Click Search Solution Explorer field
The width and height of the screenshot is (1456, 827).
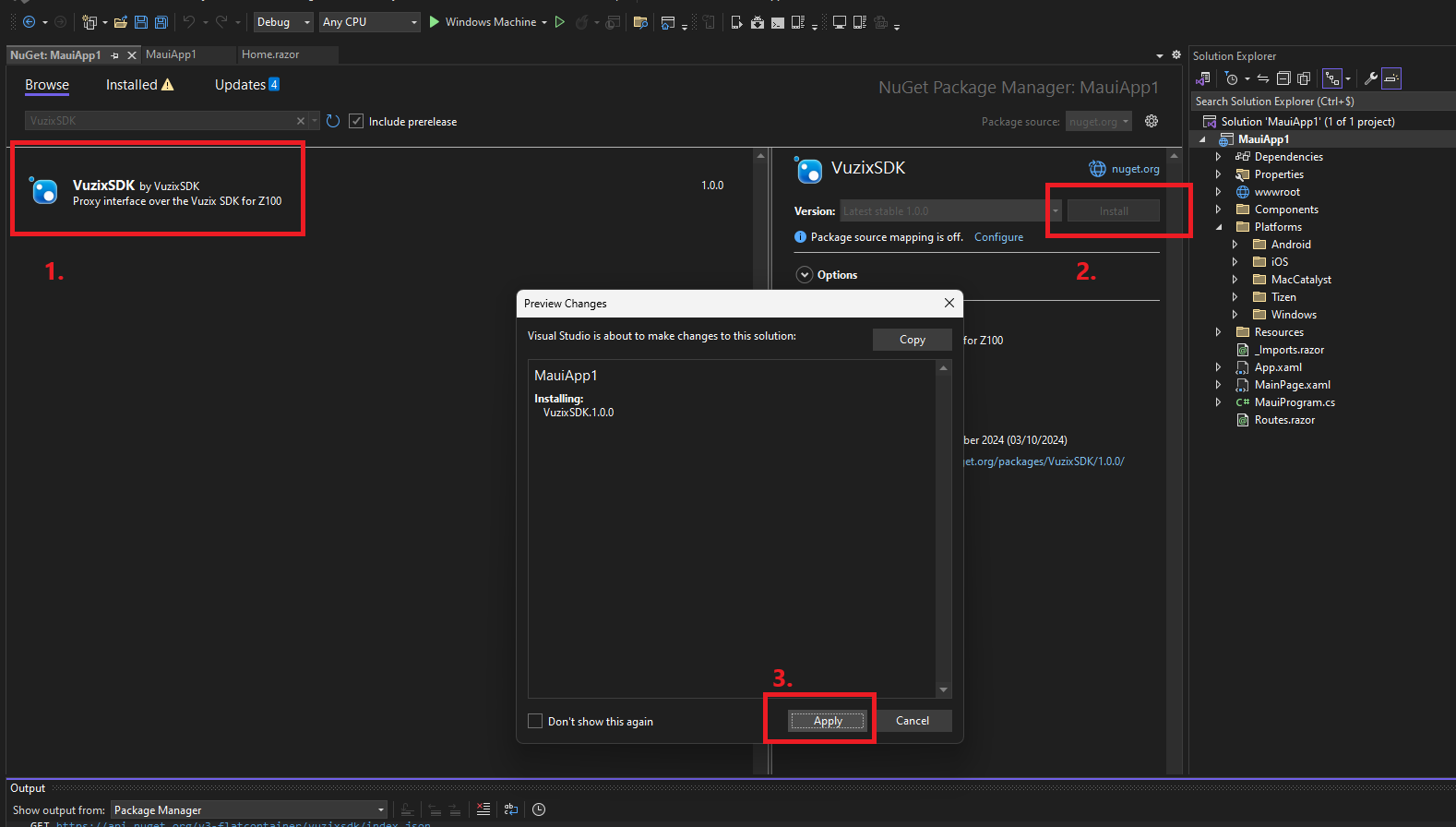tap(1322, 102)
